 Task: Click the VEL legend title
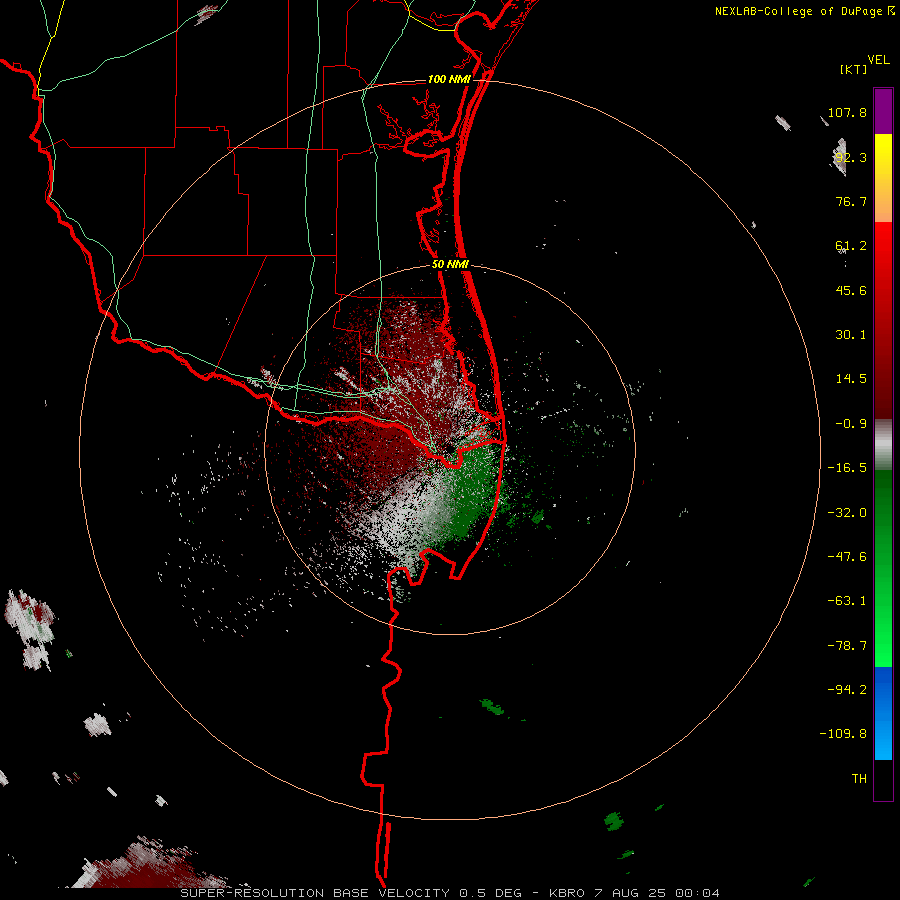[x=878, y=60]
